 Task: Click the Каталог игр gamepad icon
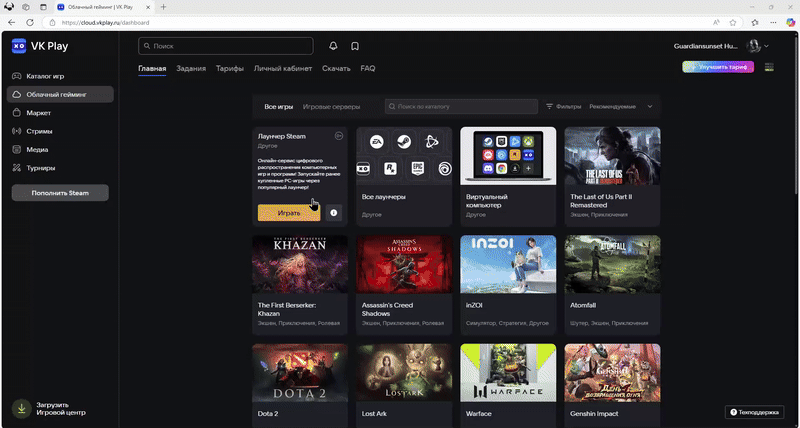pos(17,76)
